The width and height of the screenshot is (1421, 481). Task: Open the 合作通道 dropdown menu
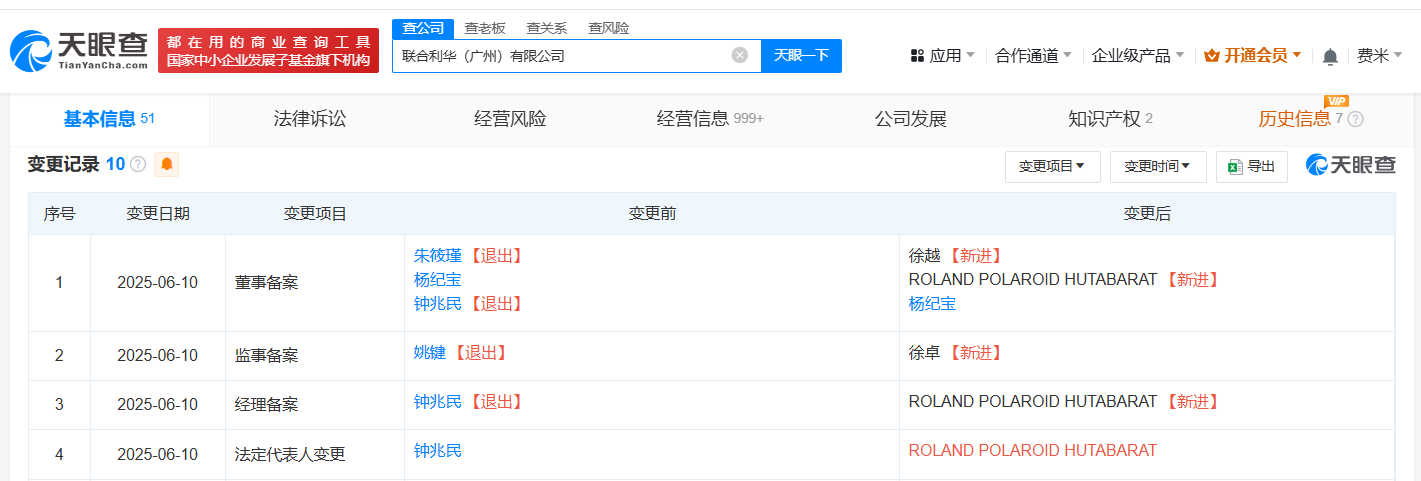click(1033, 56)
